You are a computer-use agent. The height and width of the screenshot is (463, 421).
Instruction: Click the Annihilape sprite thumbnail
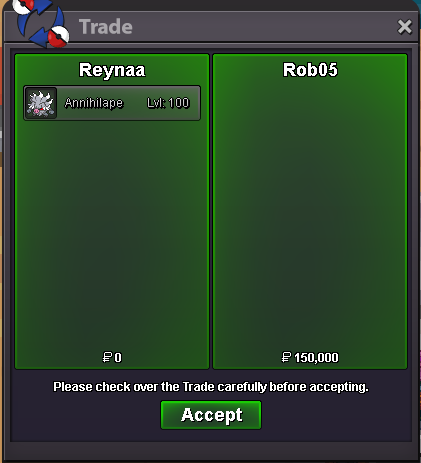pos(41,103)
